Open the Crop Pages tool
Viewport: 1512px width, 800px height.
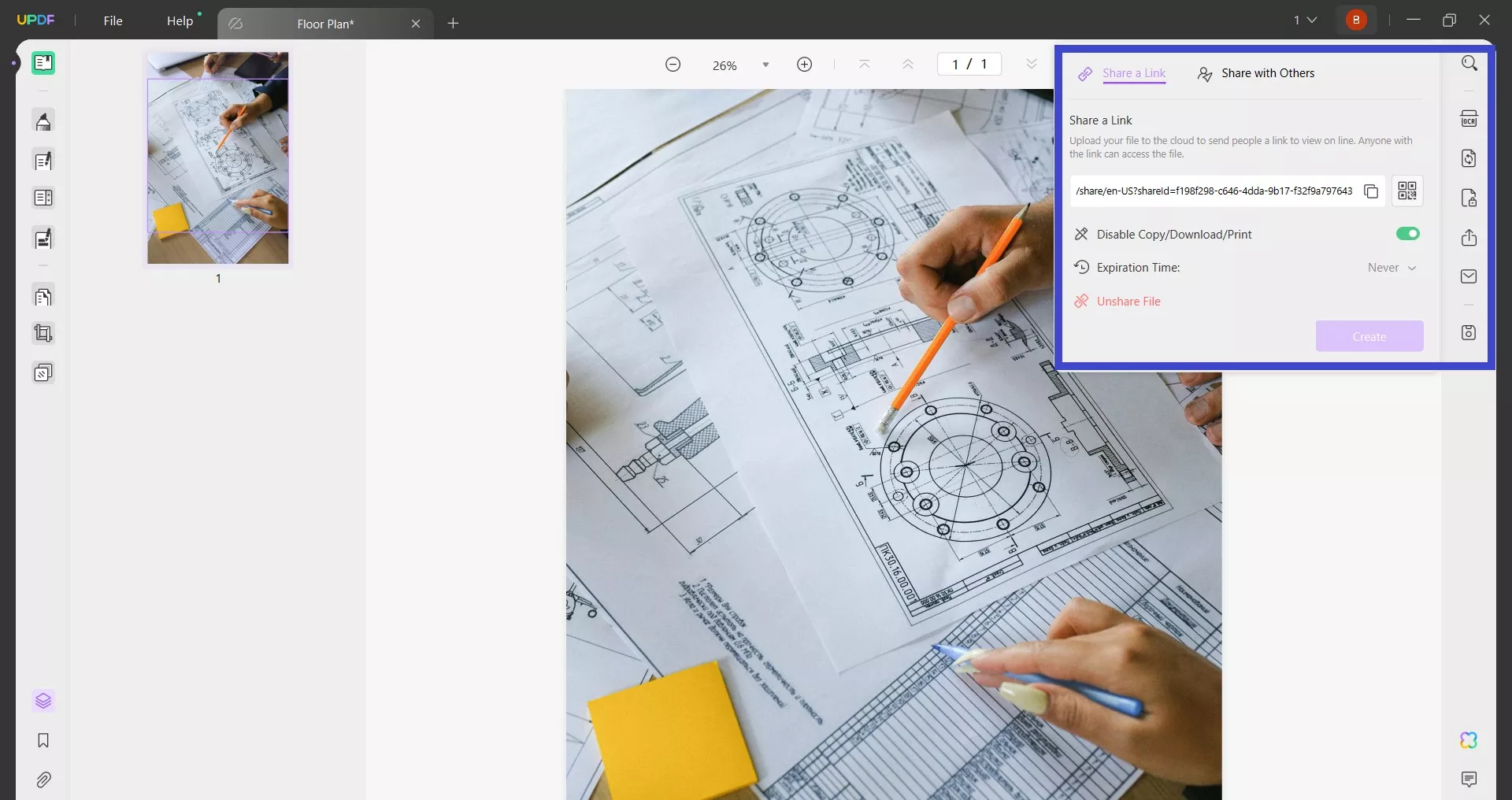coord(43,334)
